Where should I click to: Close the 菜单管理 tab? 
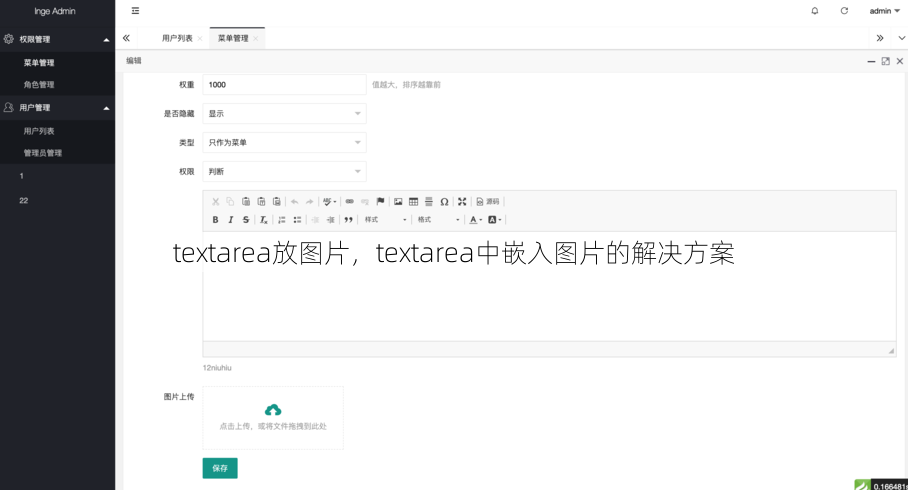[255, 38]
